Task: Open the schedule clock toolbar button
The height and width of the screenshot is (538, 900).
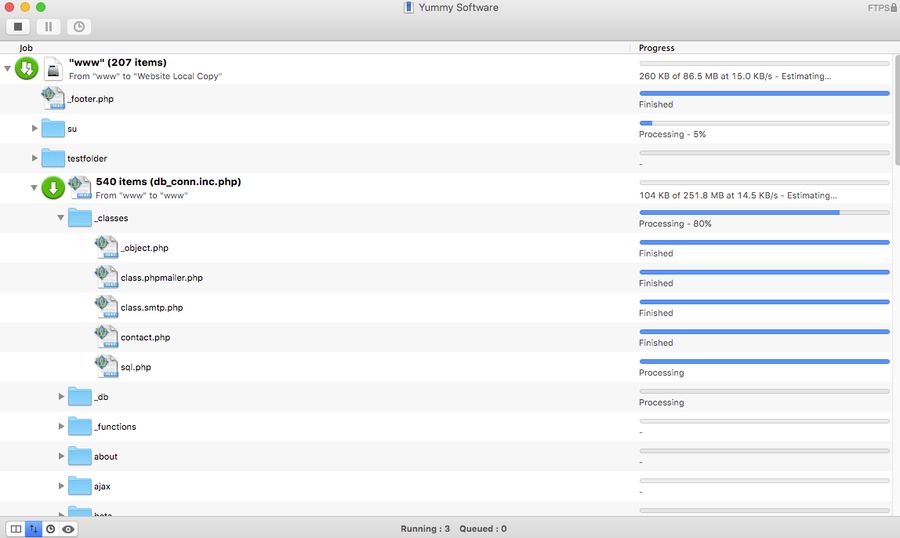Action: (78, 27)
